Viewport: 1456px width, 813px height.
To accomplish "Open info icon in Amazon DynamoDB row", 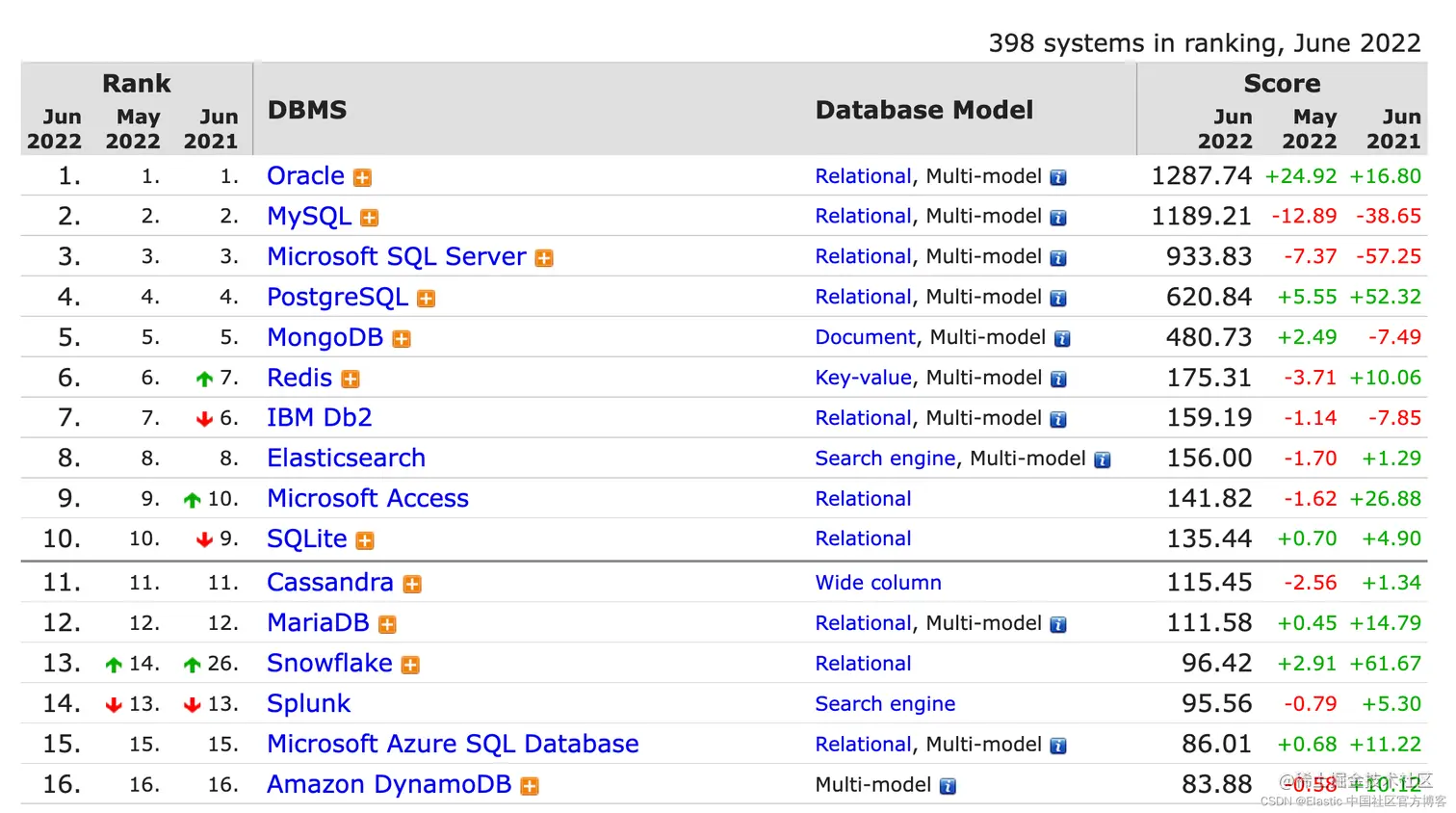I will (948, 787).
